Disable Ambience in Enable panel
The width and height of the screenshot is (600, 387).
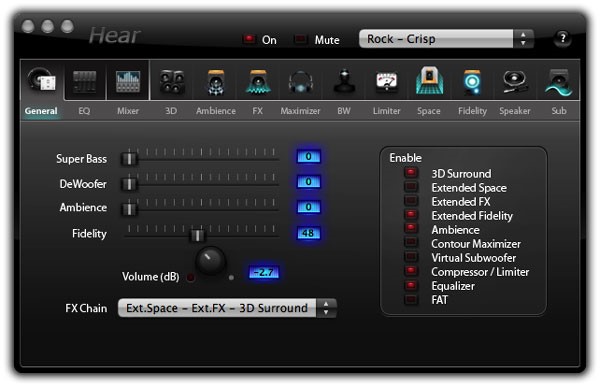(411, 229)
